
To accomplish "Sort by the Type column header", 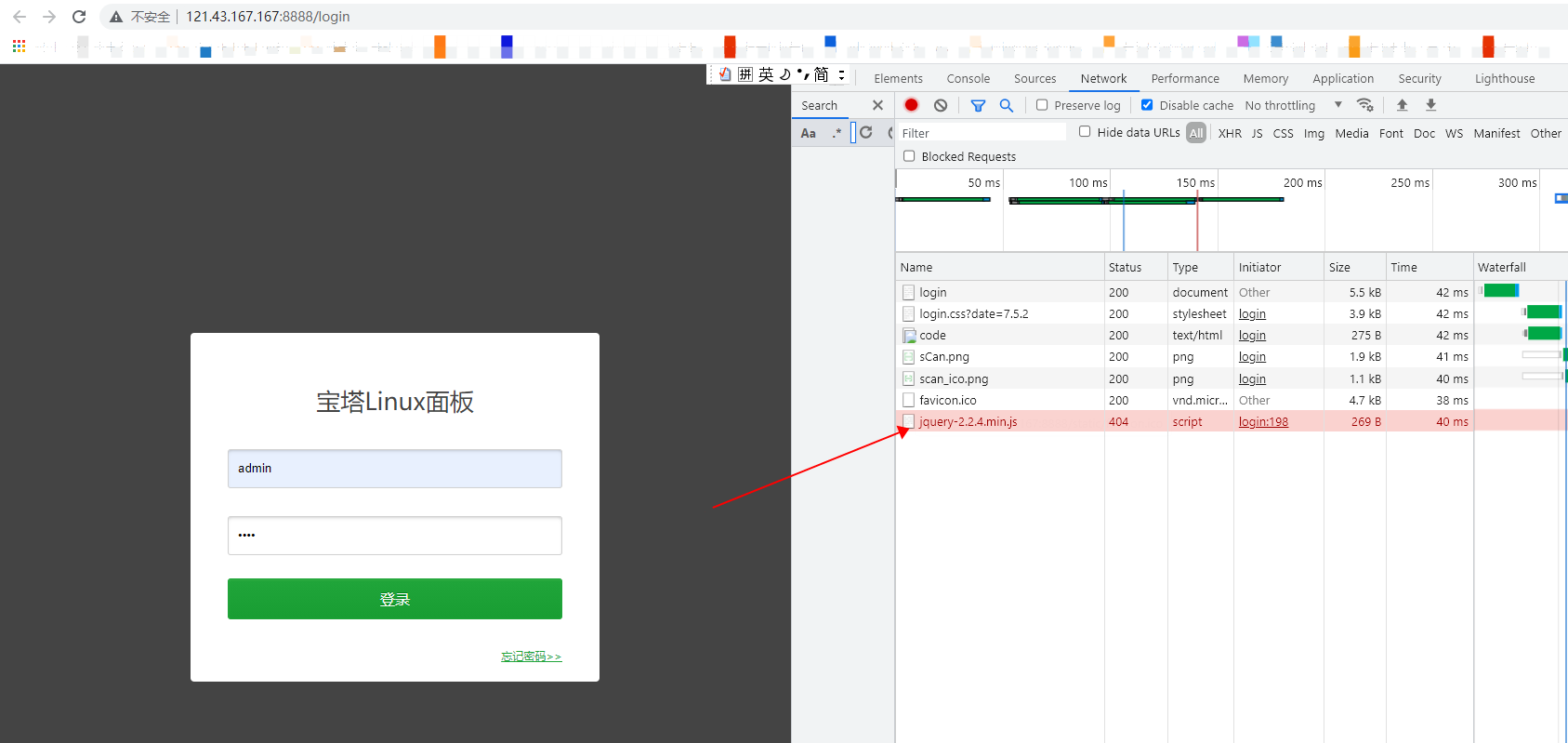I will 1200,267.
